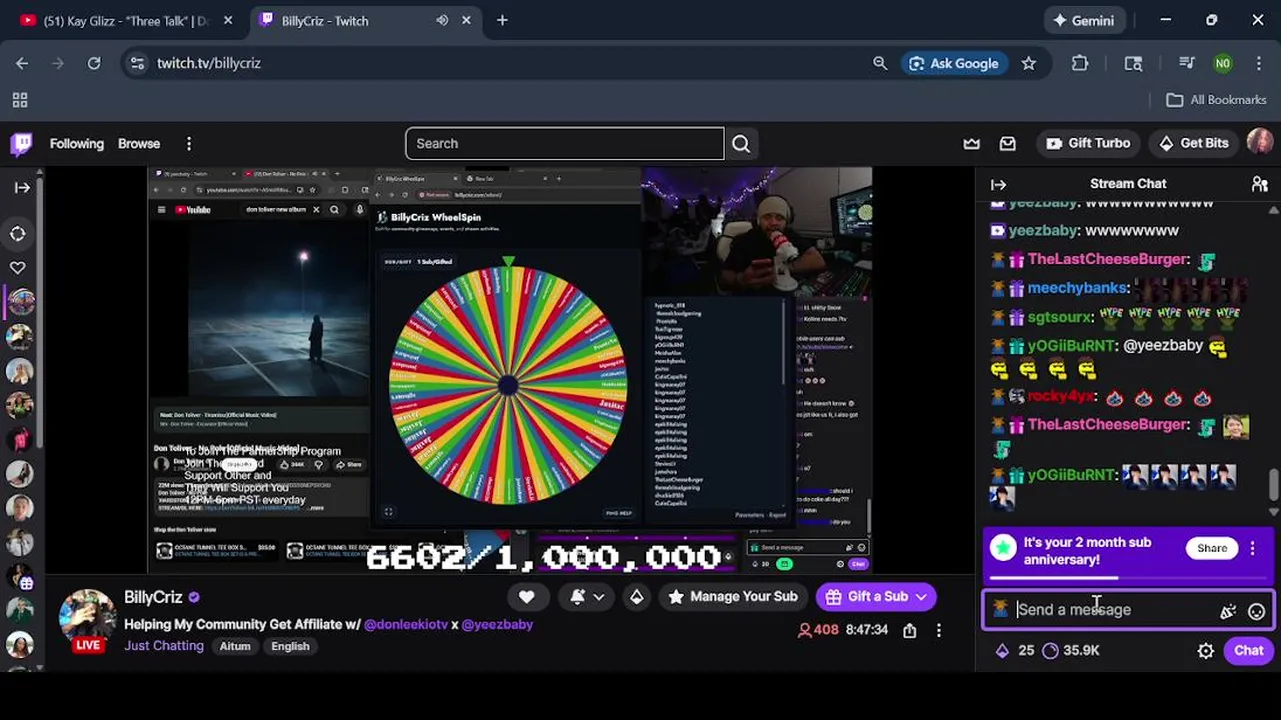Mute the BillyCriz tab audio
This screenshot has width=1281, height=720.
(x=441, y=20)
